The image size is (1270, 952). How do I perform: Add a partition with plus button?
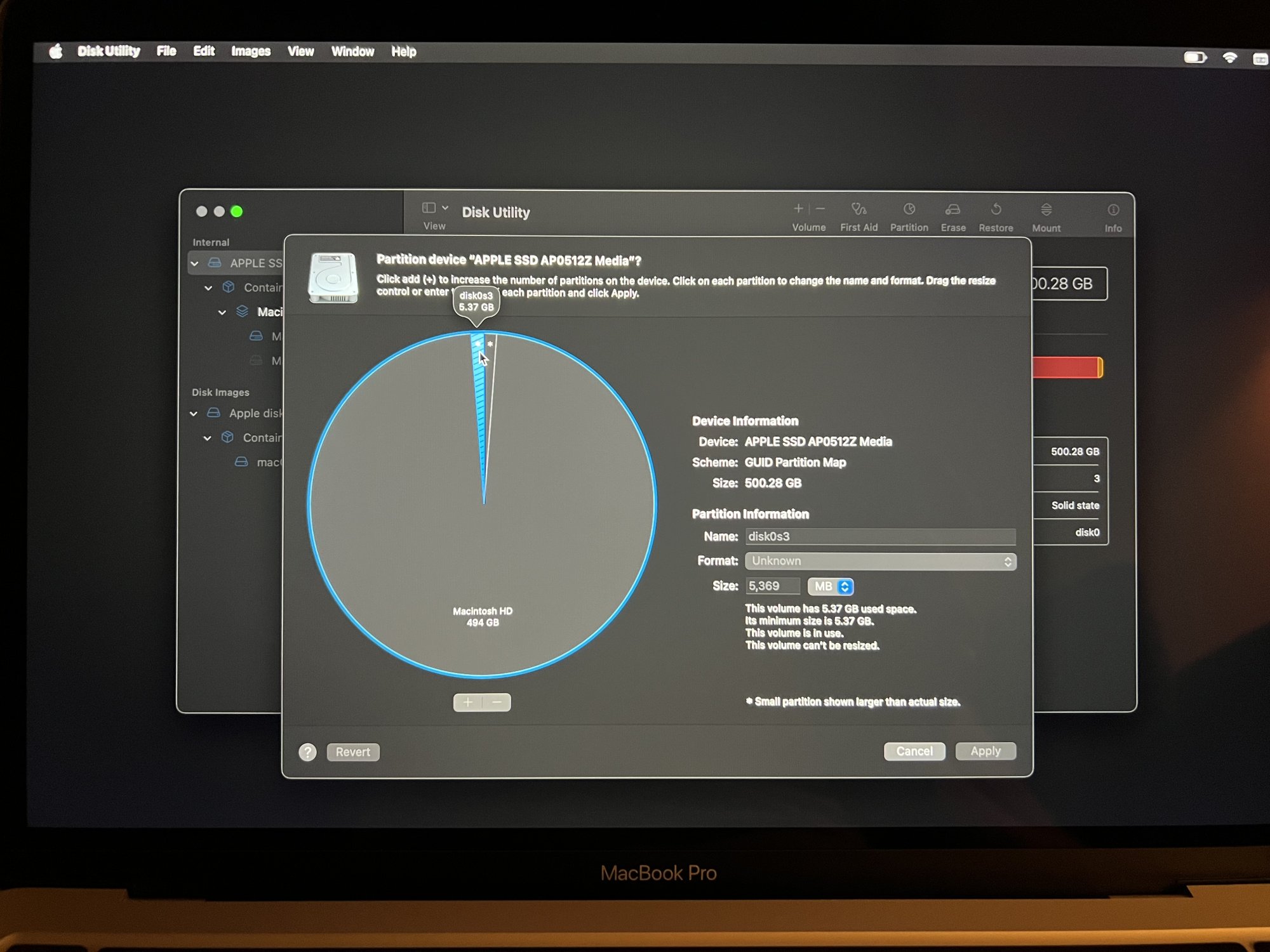468,703
